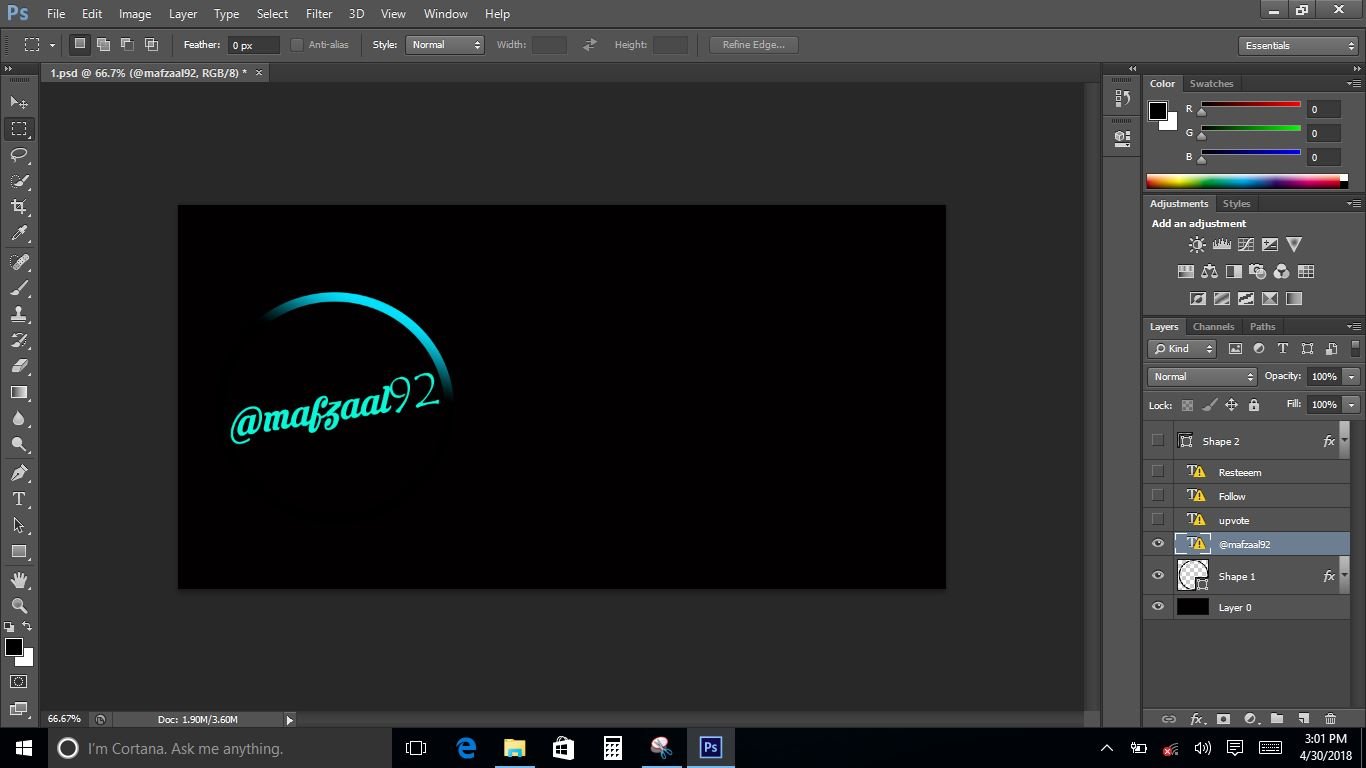Add a Curves adjustment
Viewport: 1366px width, 768px height.
1245,244
